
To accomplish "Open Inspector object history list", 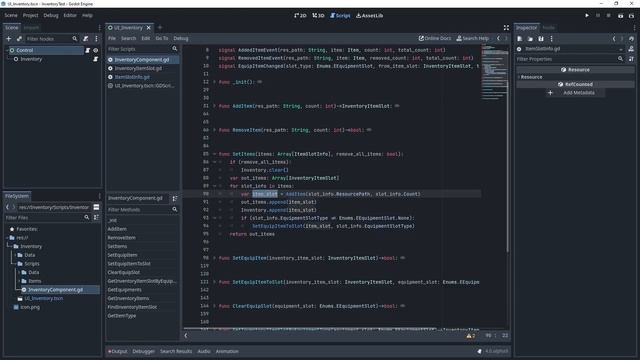I will click(x=631, y=39).
